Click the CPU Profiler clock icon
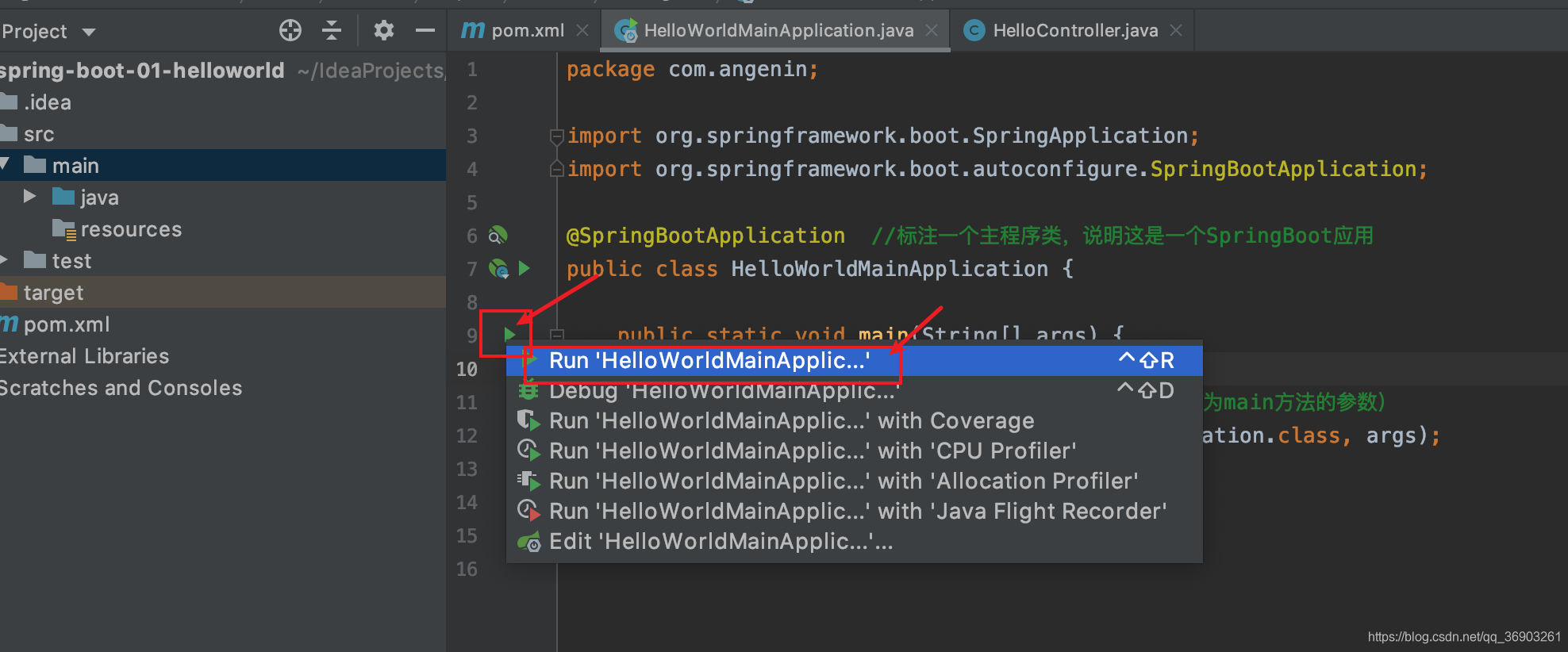1568x652 pixels. tap(528, 451)
